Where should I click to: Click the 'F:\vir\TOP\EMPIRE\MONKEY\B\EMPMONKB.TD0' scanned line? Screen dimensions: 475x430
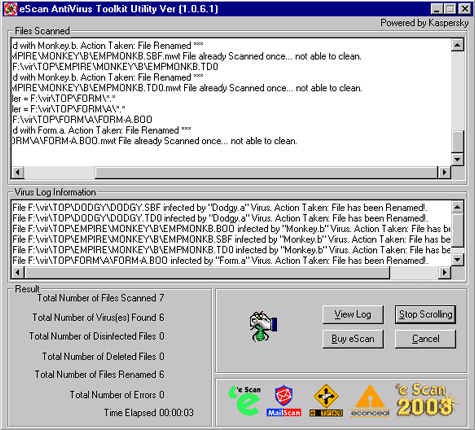pyautogui.click(x=115, y=67)
